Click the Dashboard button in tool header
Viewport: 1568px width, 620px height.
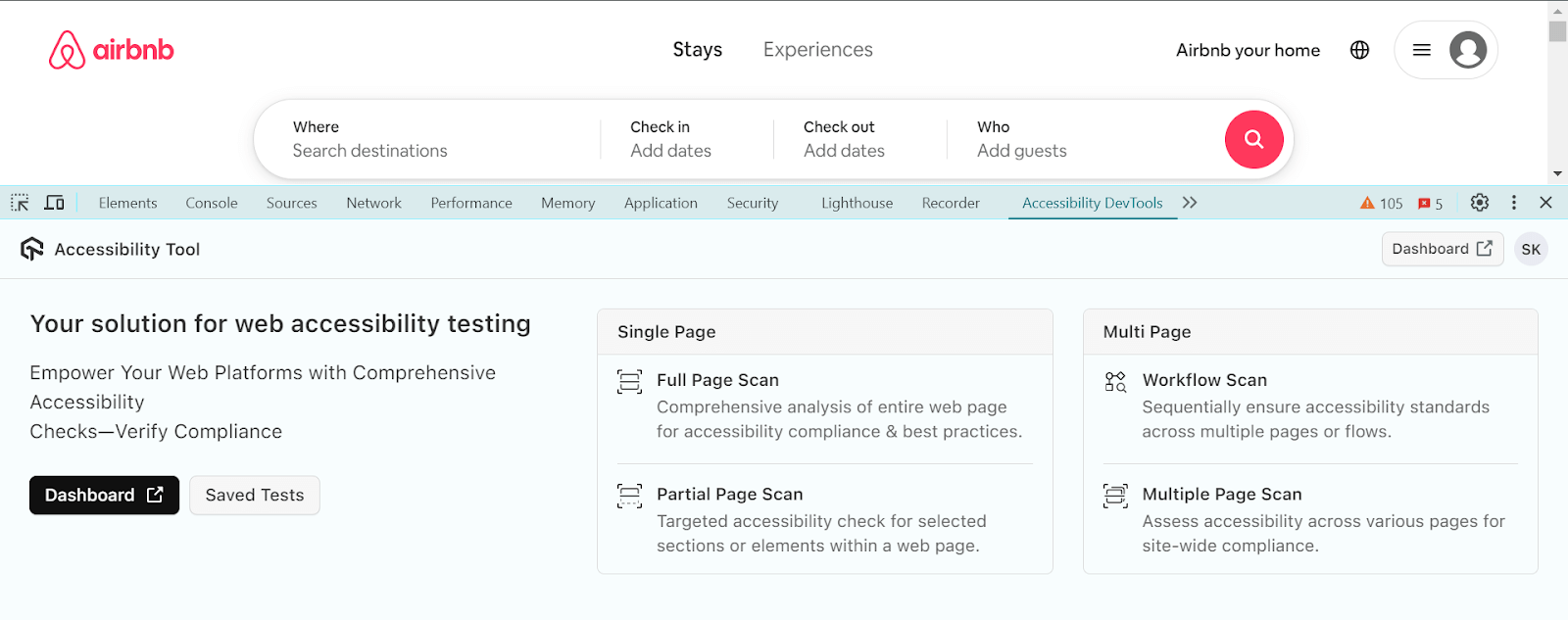(x=1443, y=249)
